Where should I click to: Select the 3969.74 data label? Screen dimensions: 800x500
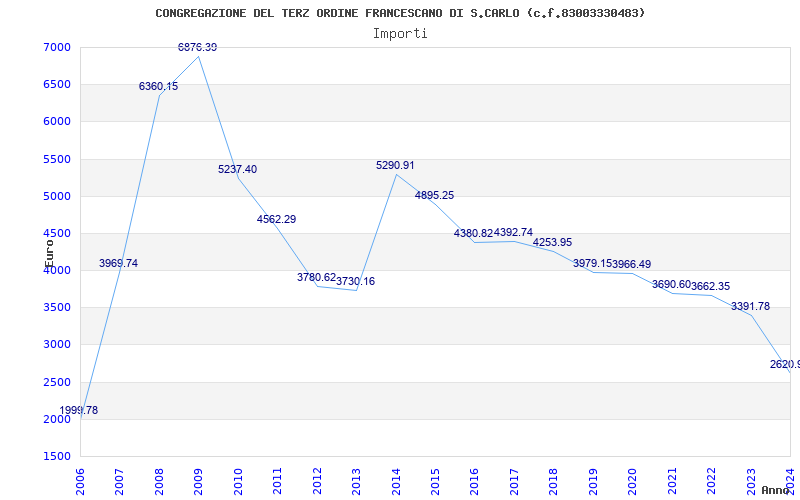click(x=118, y=263)
